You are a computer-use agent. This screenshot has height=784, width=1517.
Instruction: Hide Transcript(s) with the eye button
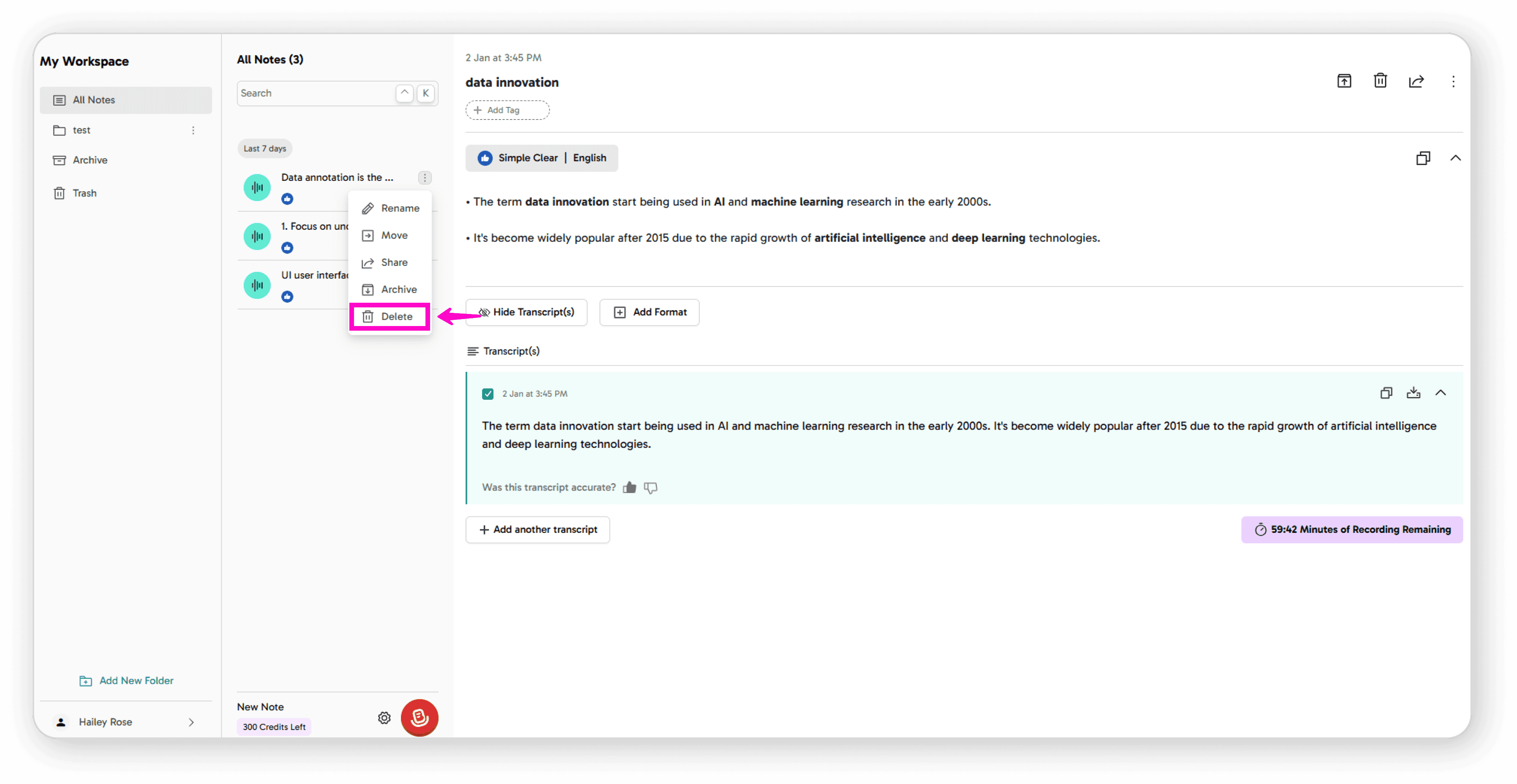click(526, 312)
